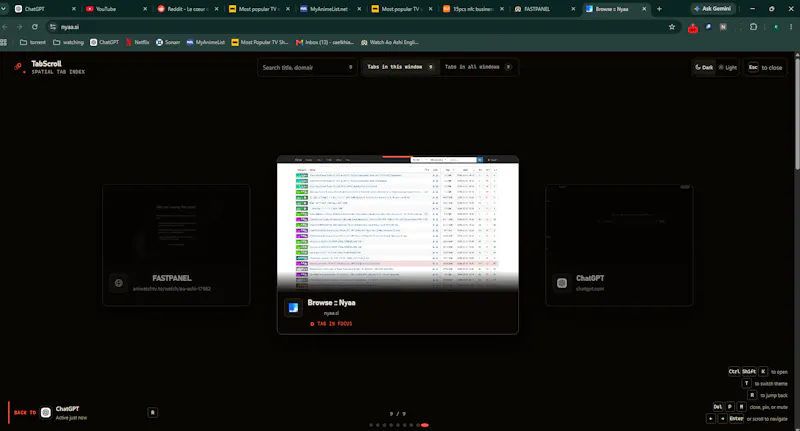Bookmark this page with the star icon
Screen dimensions: 800x431
[x=672, y=27]
